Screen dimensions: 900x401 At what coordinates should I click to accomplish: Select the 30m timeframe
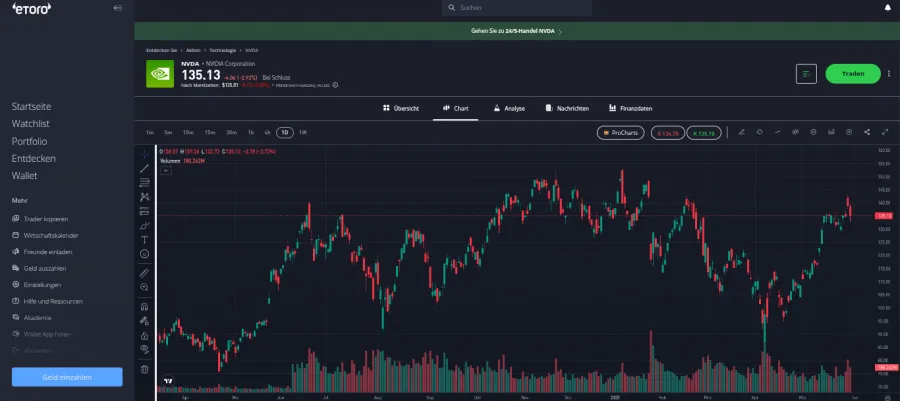[x=231, y=133]
